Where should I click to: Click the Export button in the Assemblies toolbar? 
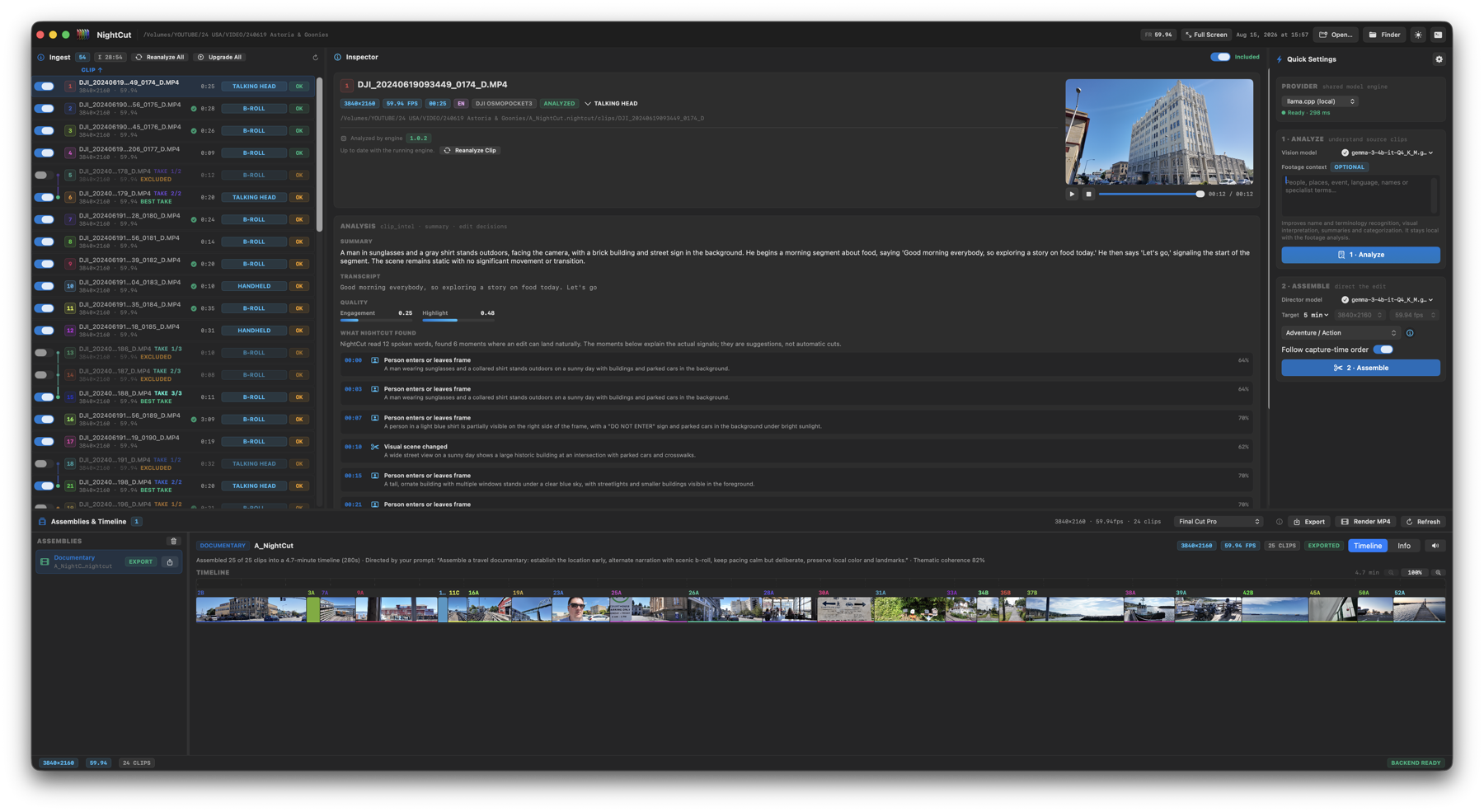coord(1308,522)
